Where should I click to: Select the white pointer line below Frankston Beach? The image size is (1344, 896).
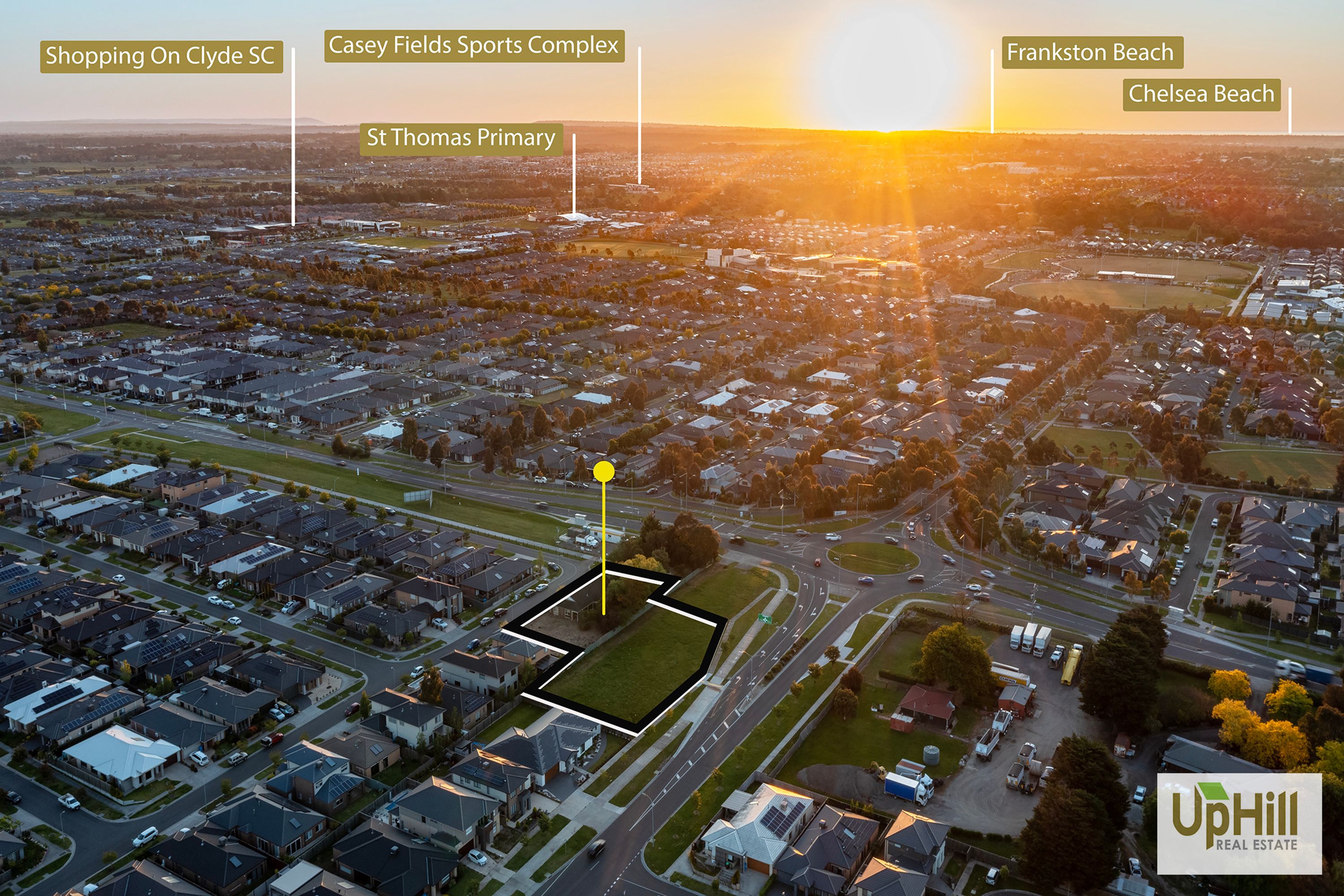(x=992, y=91)
